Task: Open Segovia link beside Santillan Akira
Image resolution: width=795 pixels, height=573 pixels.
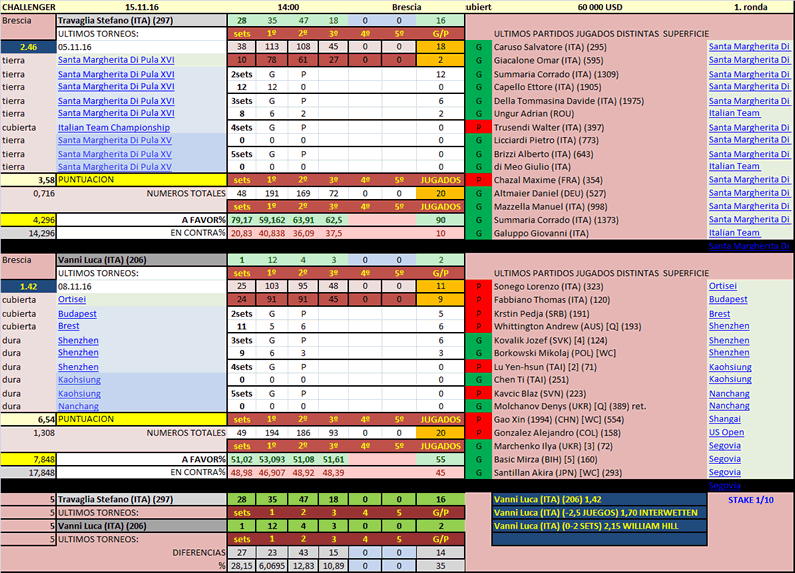Action: 725,472
